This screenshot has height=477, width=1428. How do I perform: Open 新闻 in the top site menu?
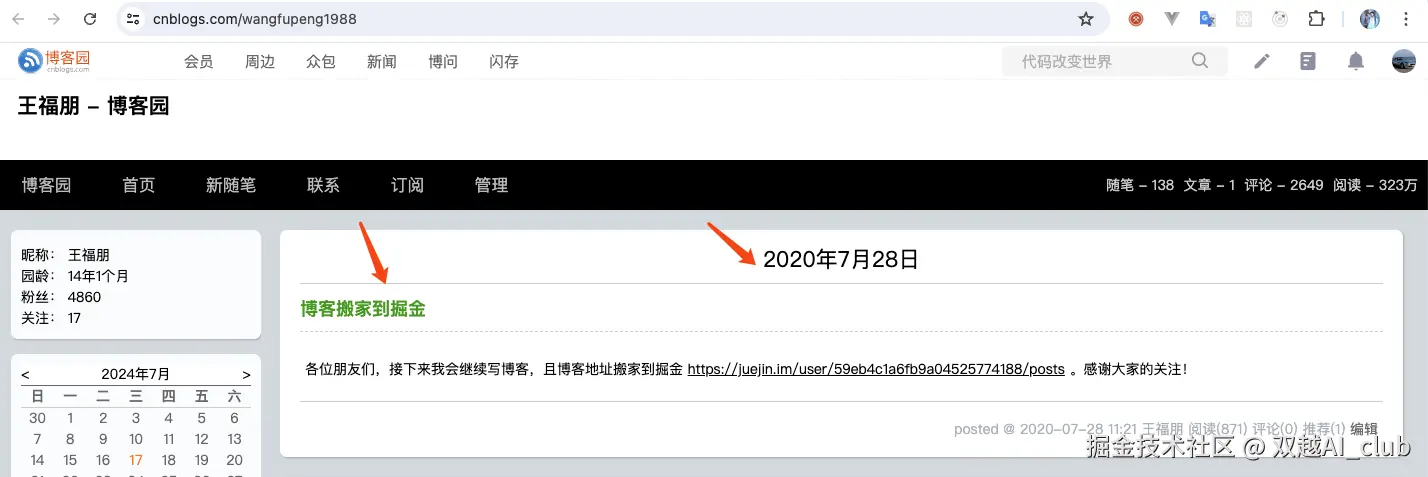point(382,61)
